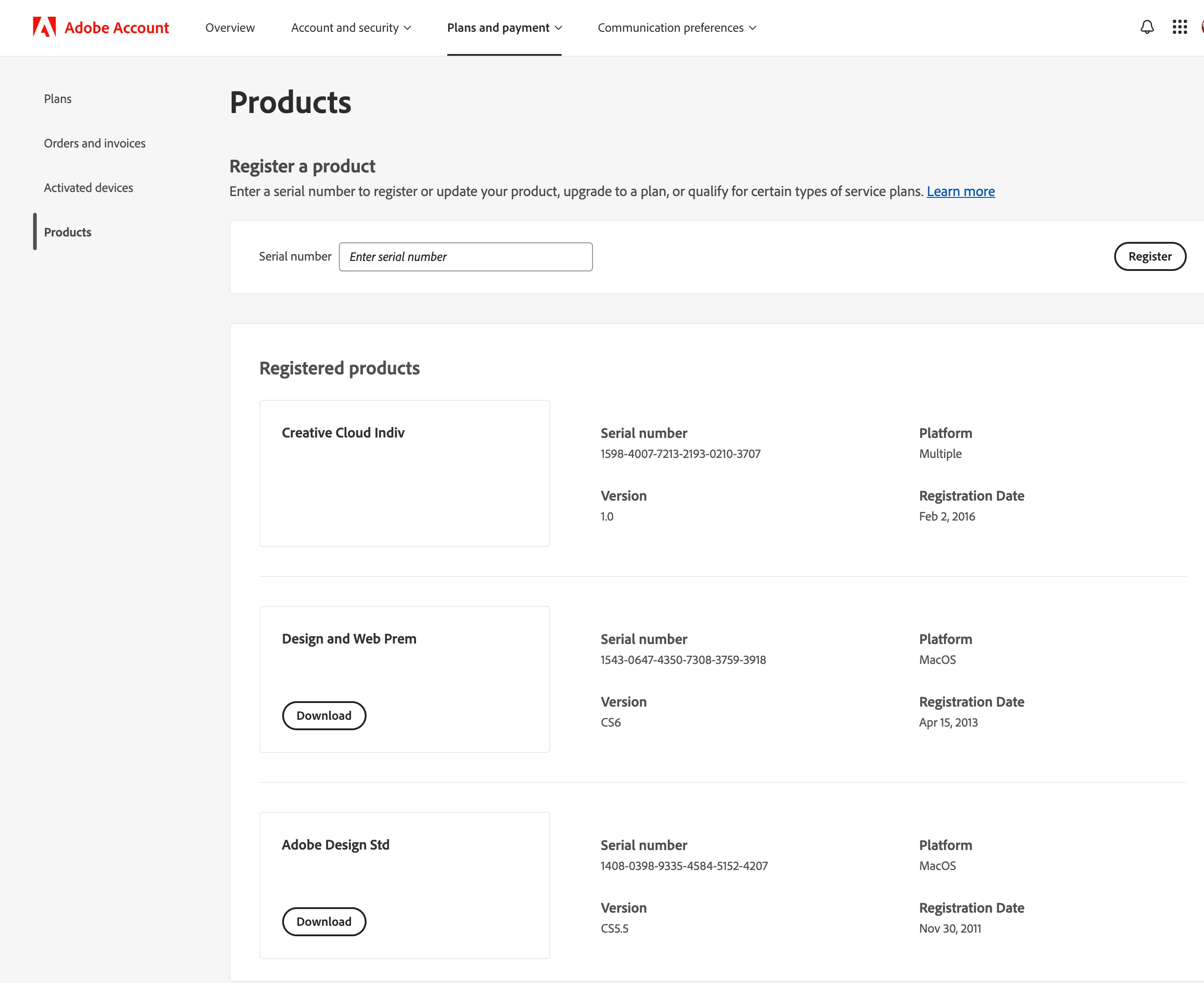Download Design and Web Prem
The width and height of the screenshot is (1204, 983).
(324, 716)
